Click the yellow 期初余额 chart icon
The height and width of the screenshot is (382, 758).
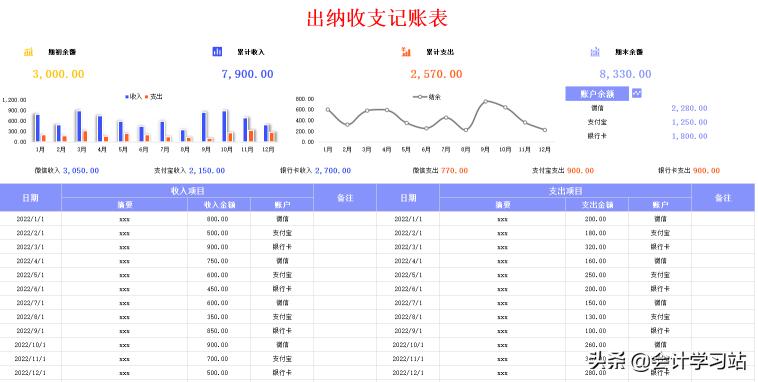point(29,52)
